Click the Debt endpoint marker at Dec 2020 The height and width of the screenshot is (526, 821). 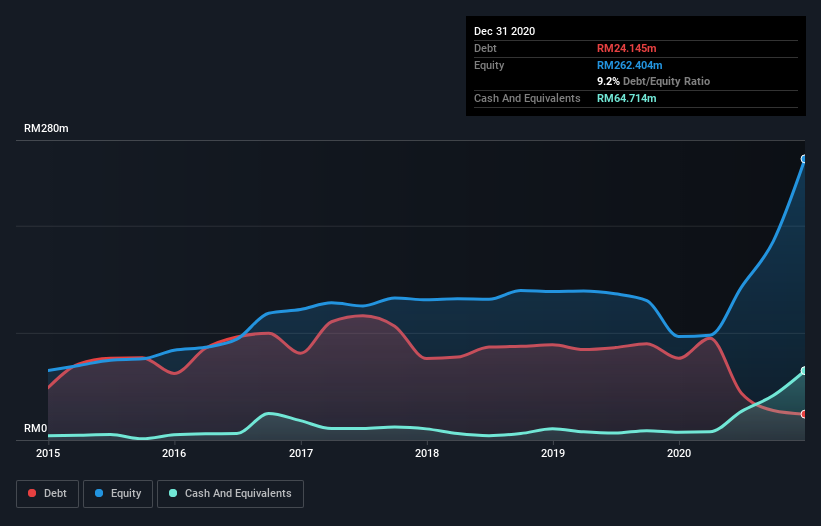804,414
